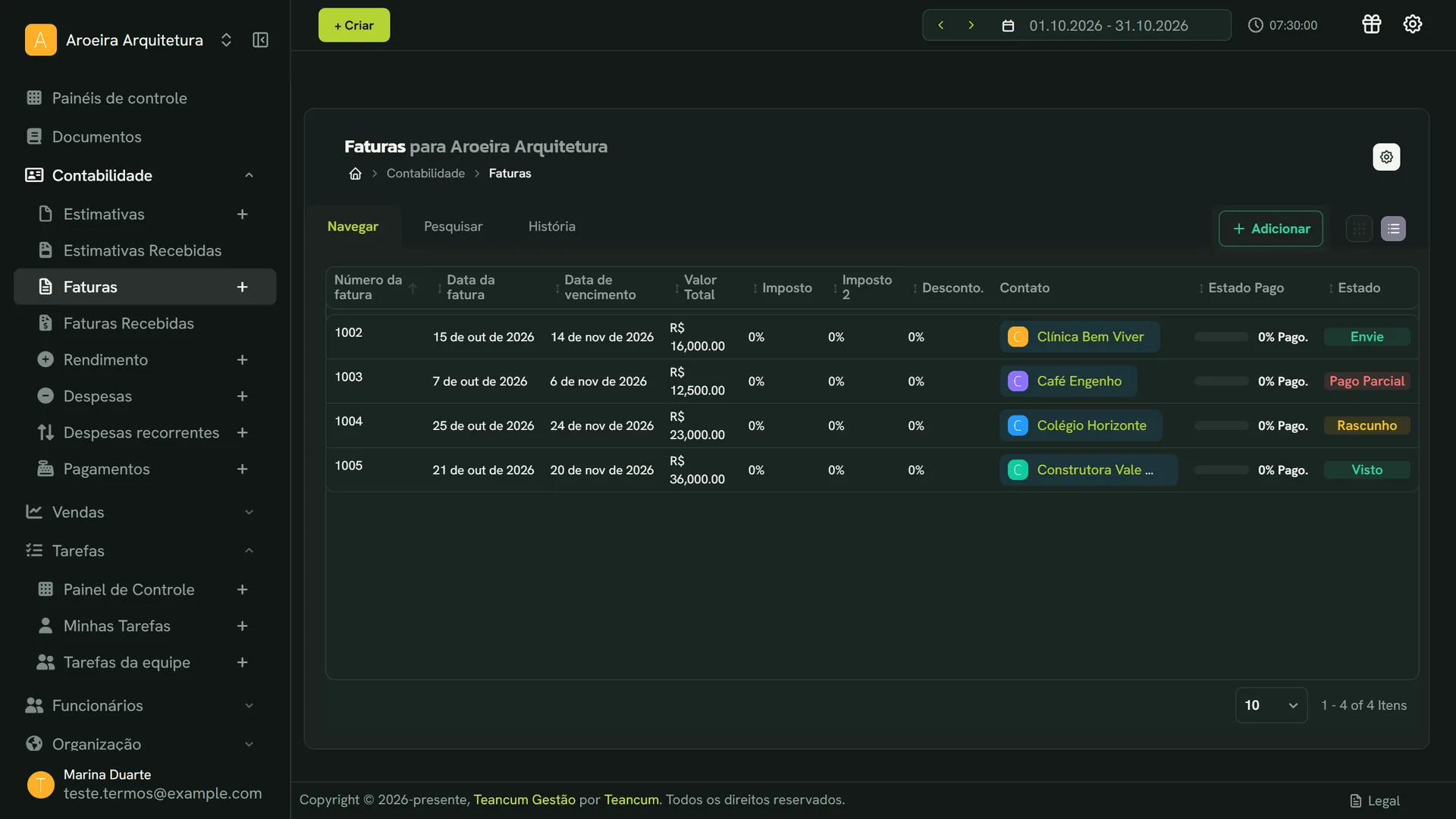Open global settings gear in top bar
Image resolution: width=1456 pixels, height=819 pixels.
1412,24
